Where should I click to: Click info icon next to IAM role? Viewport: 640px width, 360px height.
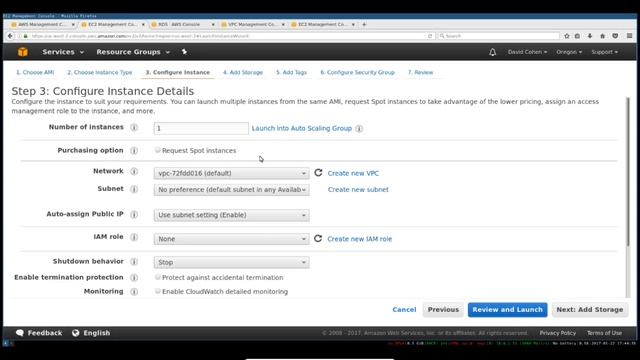click(x=134, y=237)
